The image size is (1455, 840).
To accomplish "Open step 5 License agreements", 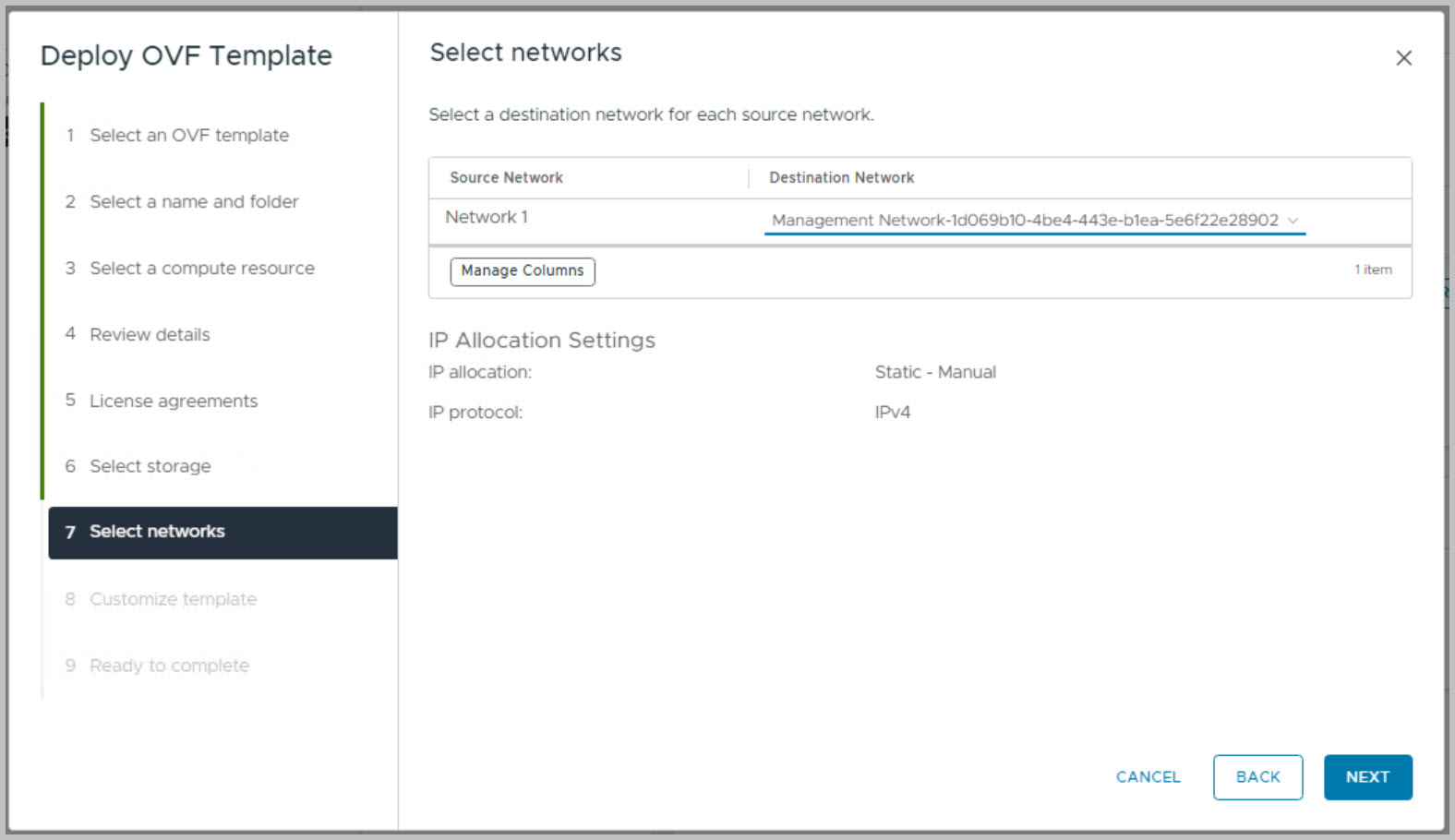I will 173,402.
